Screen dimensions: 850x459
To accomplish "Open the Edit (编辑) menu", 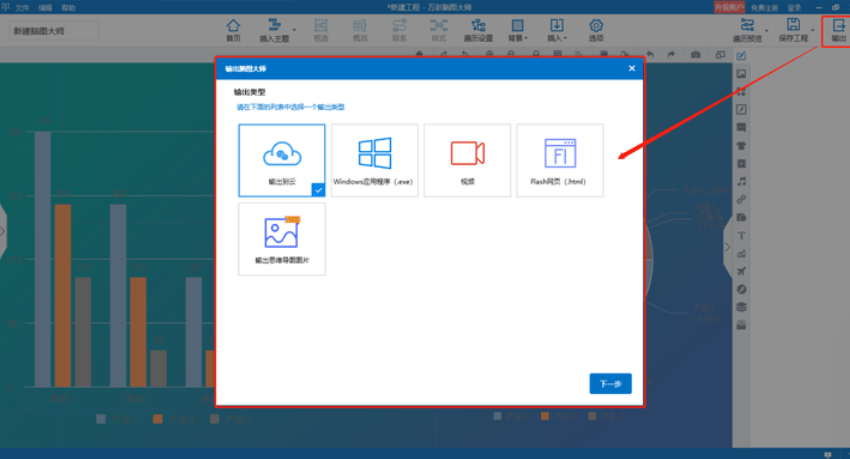I will pyautogui.click(x=45, y=7).
